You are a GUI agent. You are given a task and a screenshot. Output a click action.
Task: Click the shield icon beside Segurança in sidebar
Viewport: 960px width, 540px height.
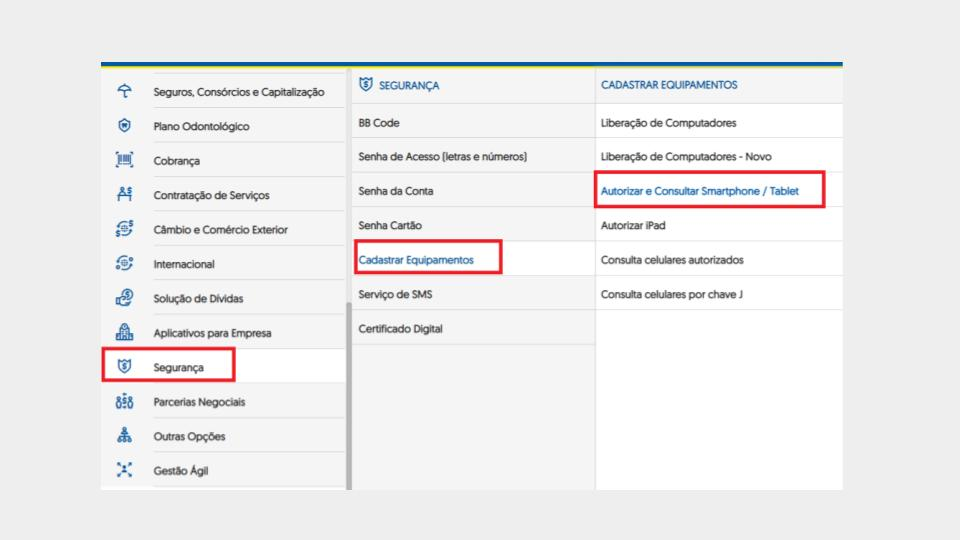[124, 366]
